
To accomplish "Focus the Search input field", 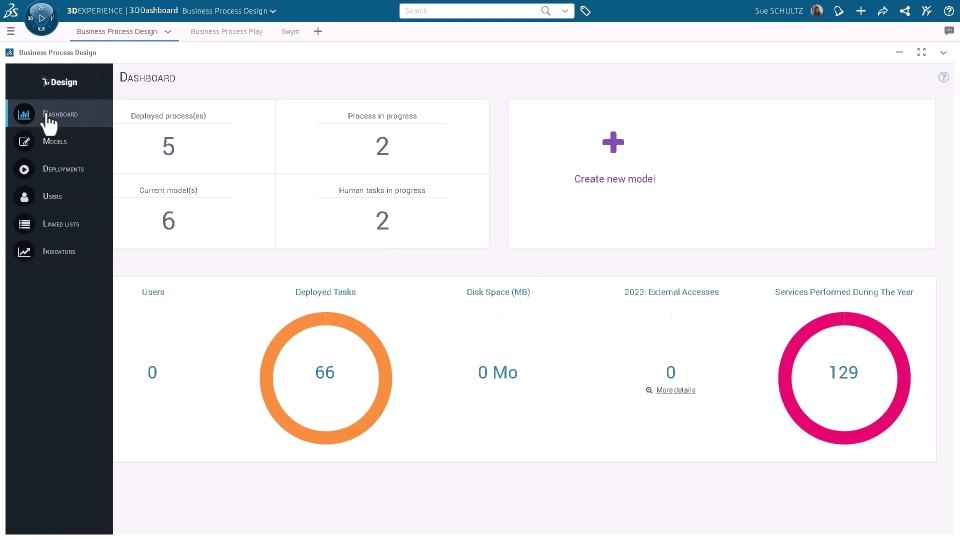I will pos(468,11).
